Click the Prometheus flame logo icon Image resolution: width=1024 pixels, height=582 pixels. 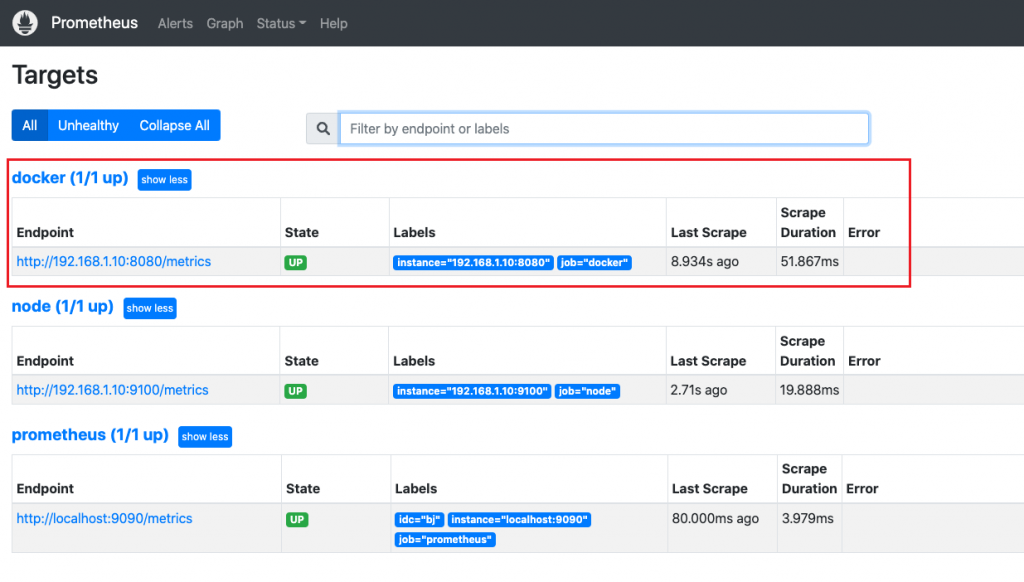pyautogui.click(x=25, y=23)
